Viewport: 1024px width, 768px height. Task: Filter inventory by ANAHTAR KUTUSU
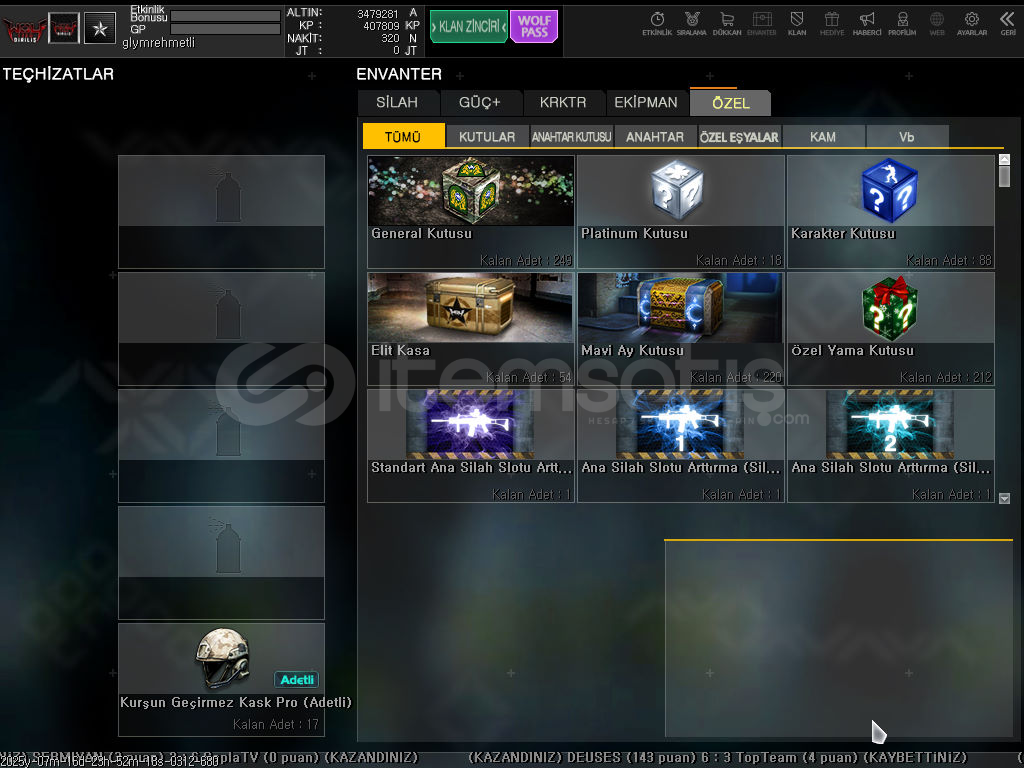571,136
